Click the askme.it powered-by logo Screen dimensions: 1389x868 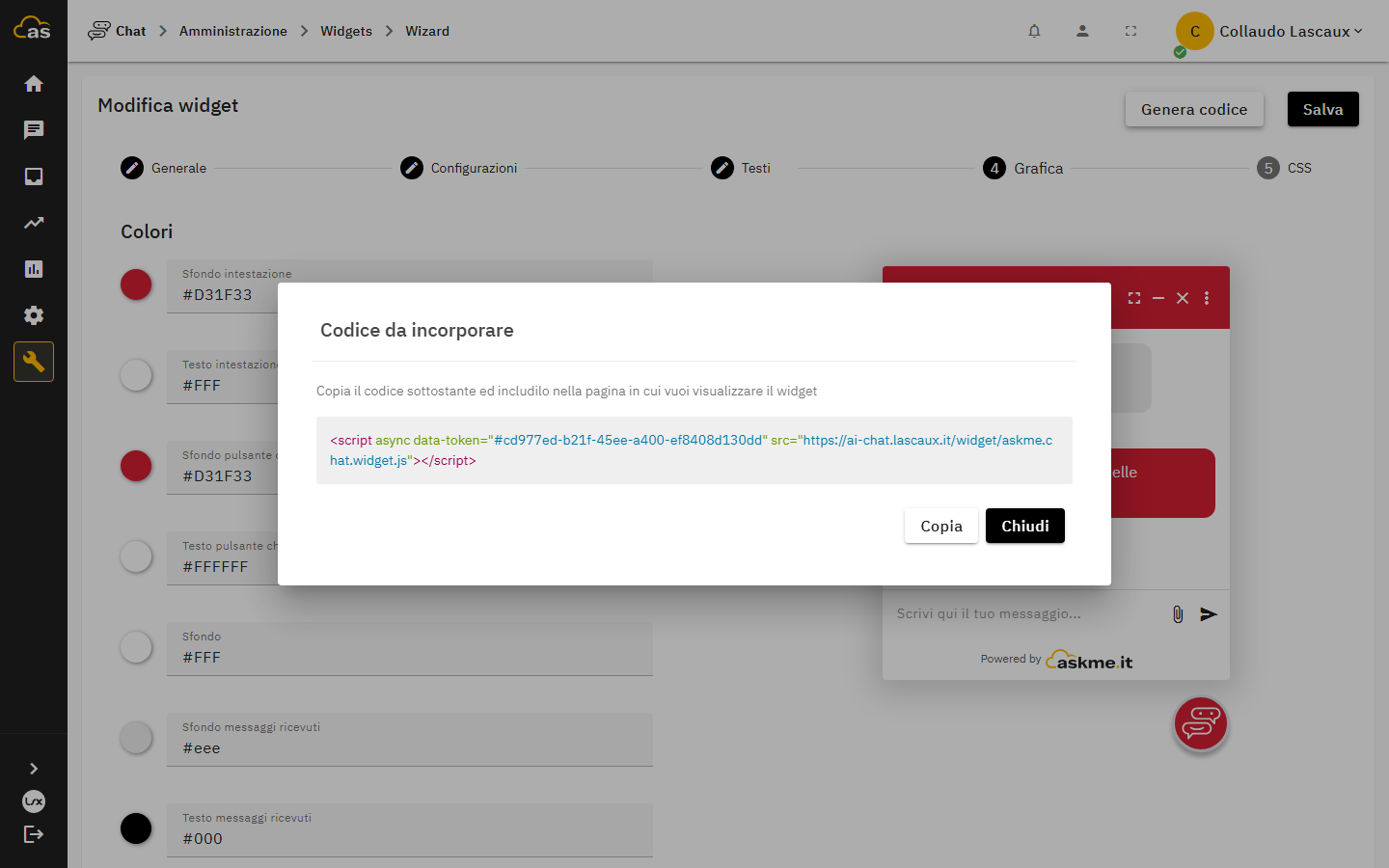point(1089,661)
